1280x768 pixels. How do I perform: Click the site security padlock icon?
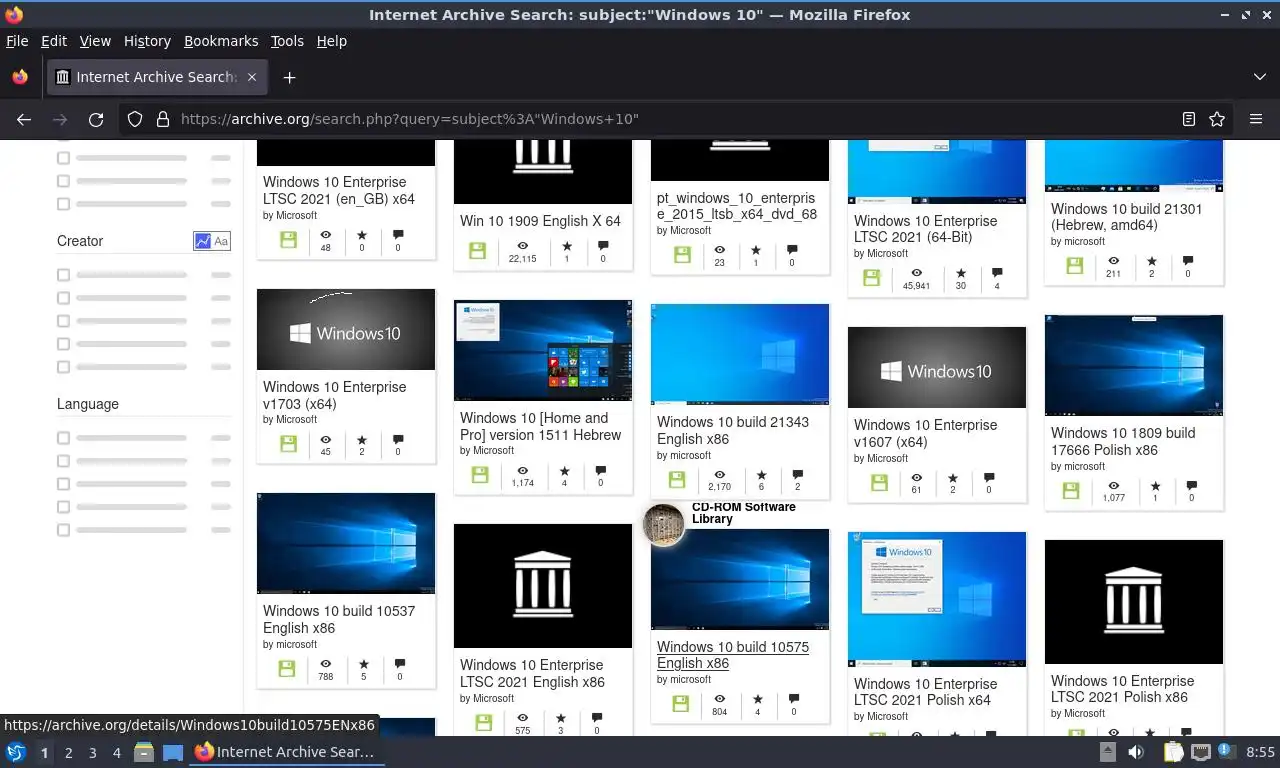click(x=163, y=119)
